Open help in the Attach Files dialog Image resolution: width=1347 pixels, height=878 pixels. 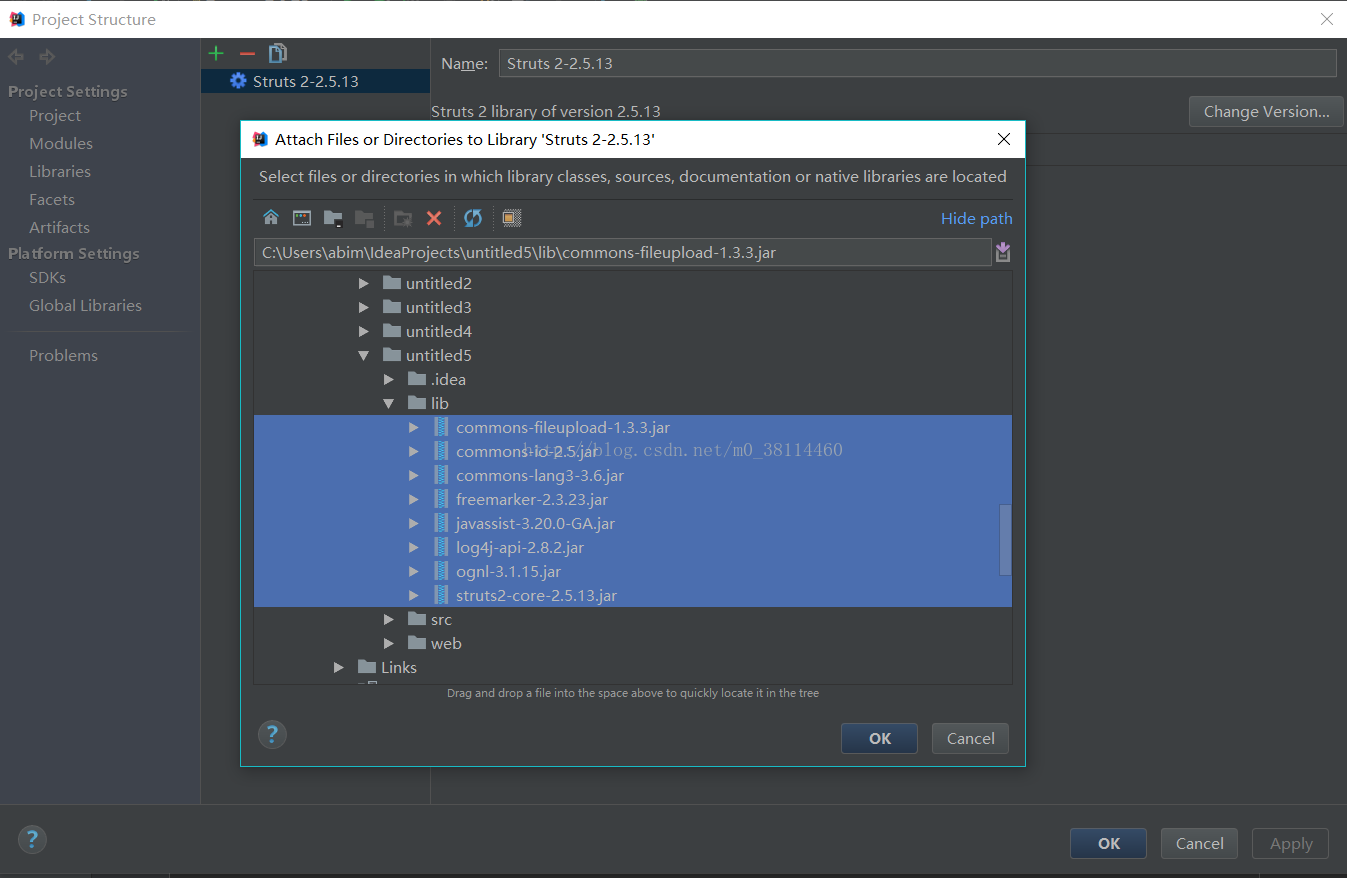coord(272,735)
